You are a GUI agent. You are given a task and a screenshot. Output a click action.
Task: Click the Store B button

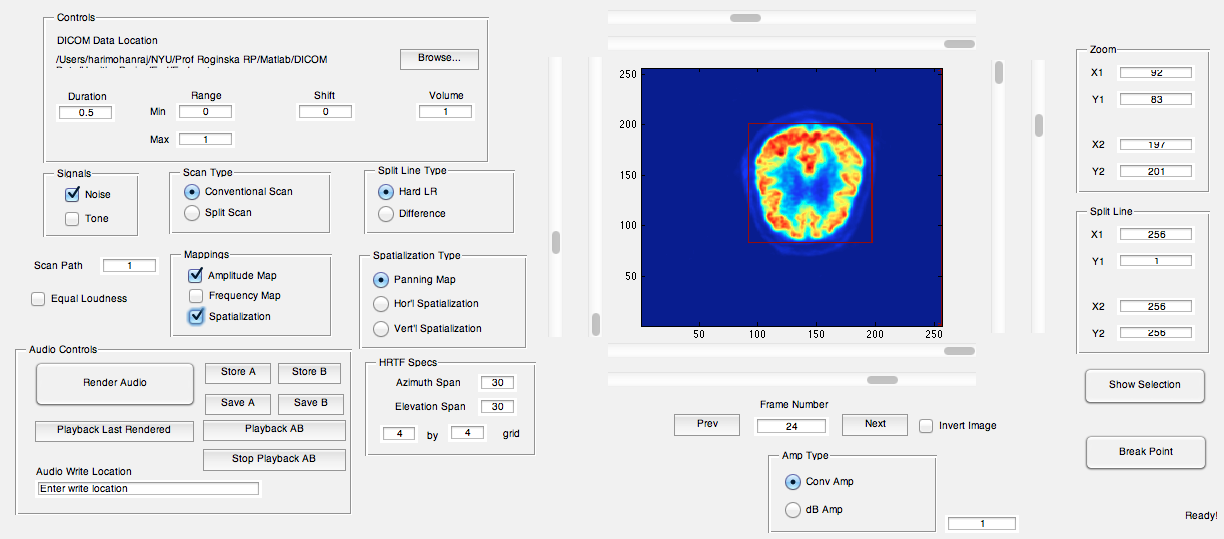pyautogui.click(x=309, y=372)
